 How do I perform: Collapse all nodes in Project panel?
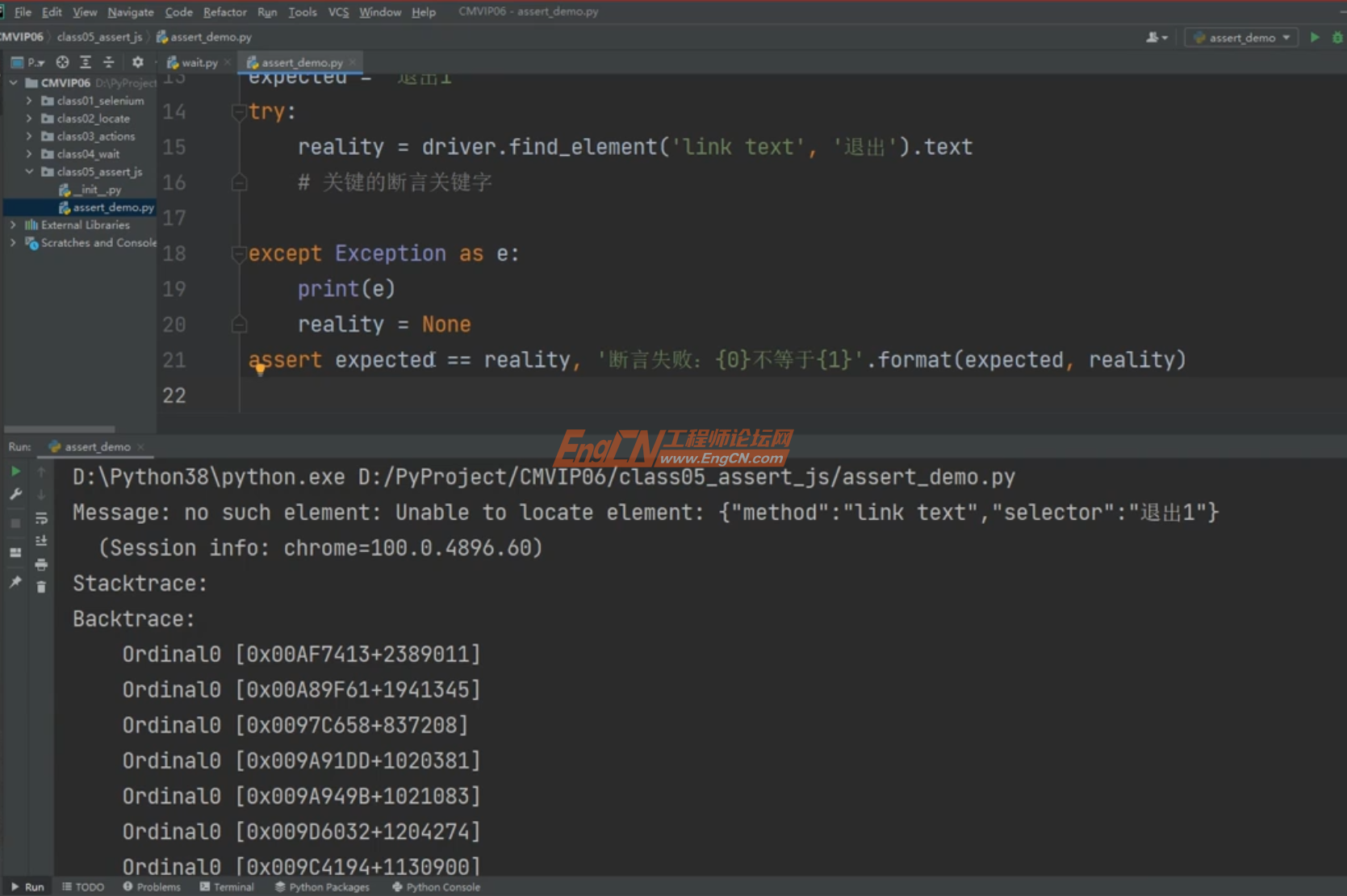[x=108, y=62]
